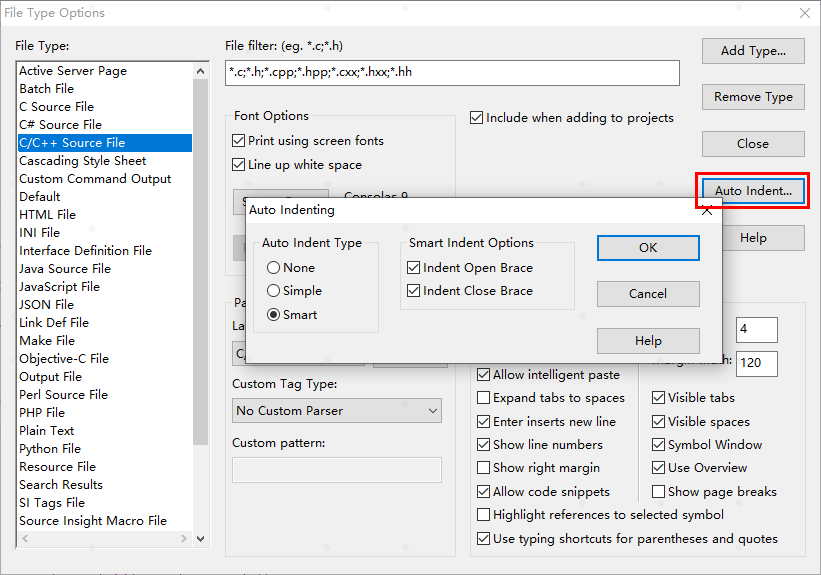821x575 pixels.
Task: Open Help in Auto Indenting dialog
Action: (648, 341)
